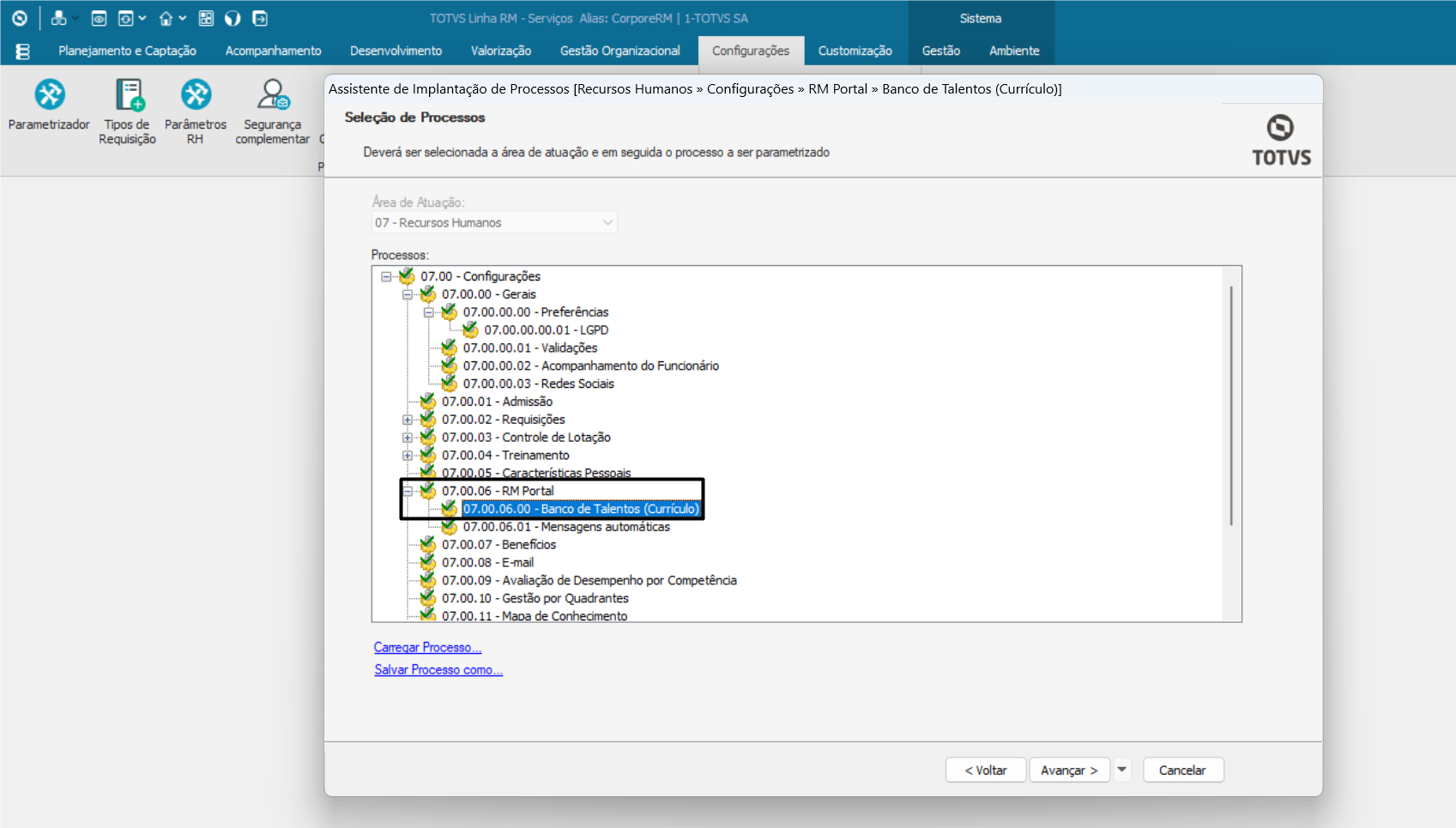This screenshot has width=1456, height=828.
Task: Switch to the Desenvolvimento tab
Action: pos(396,51)
